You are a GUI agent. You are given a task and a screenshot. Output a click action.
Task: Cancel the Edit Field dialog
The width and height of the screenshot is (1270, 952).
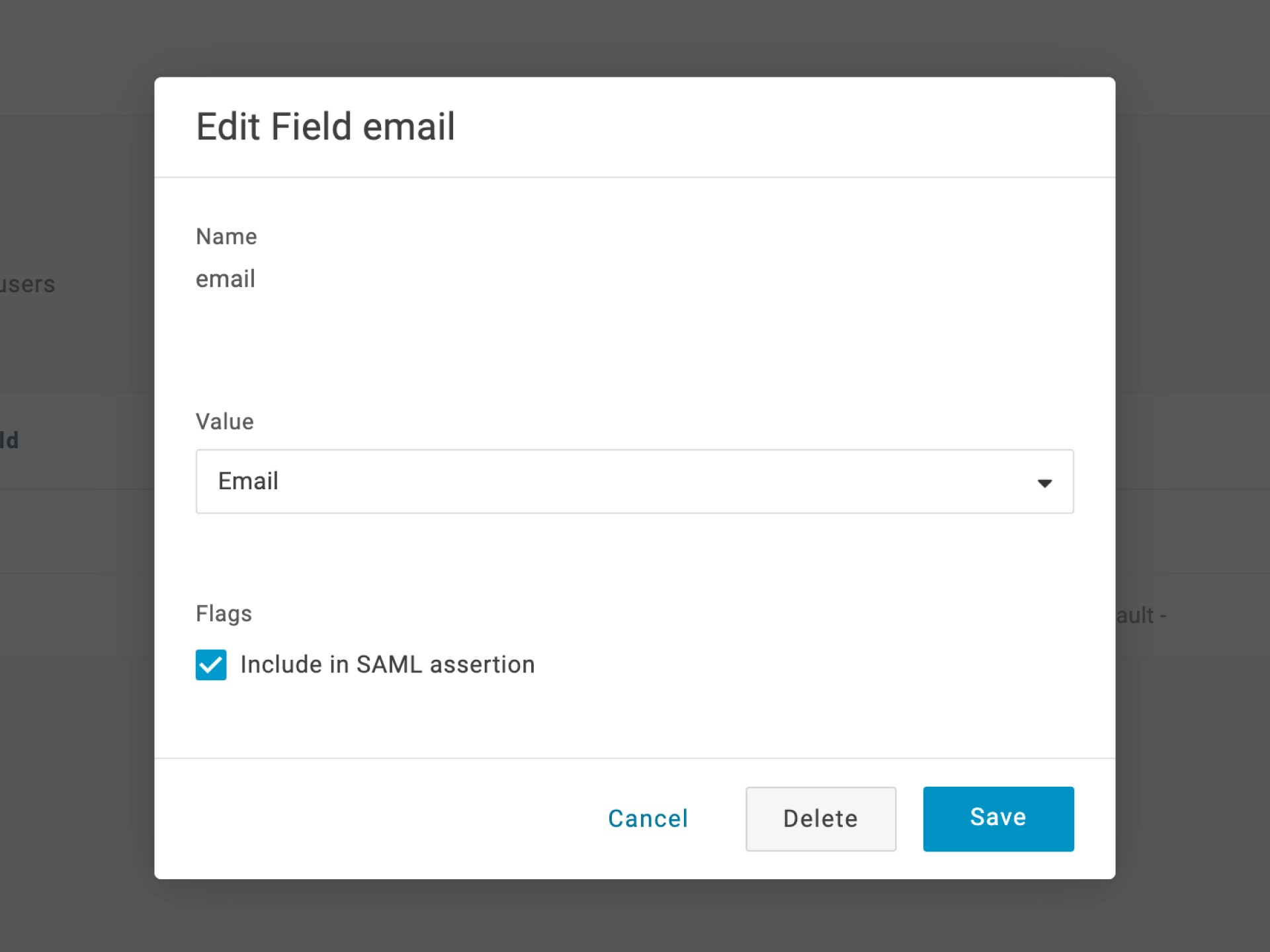point(648,818)
